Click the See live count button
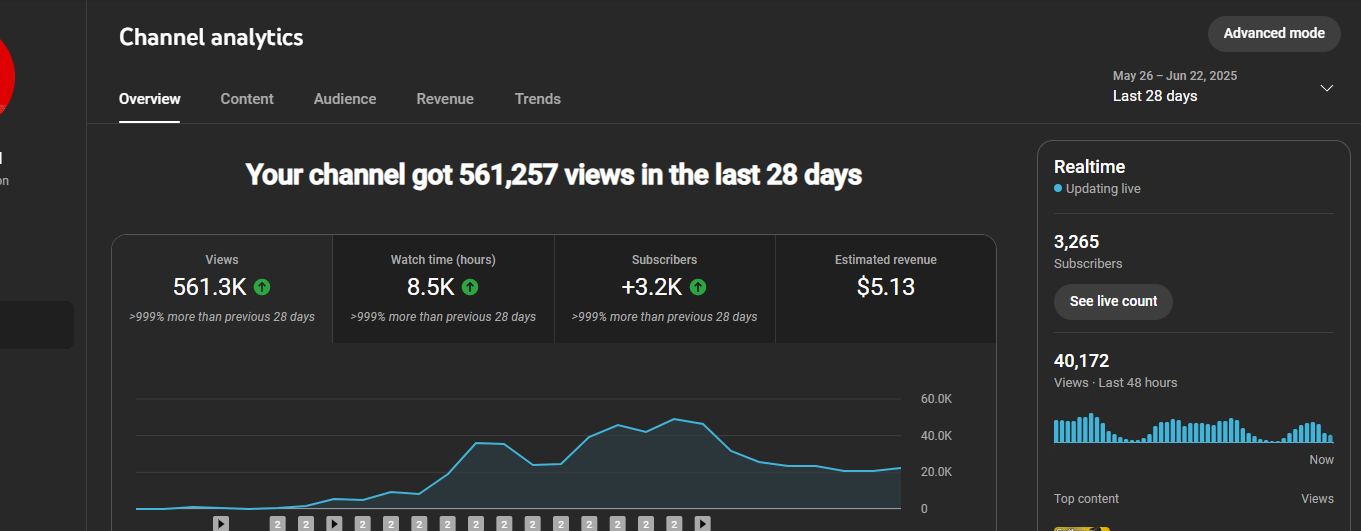Image resolution: width=1361 pixels, height=531 pixels. (1113, 301)
